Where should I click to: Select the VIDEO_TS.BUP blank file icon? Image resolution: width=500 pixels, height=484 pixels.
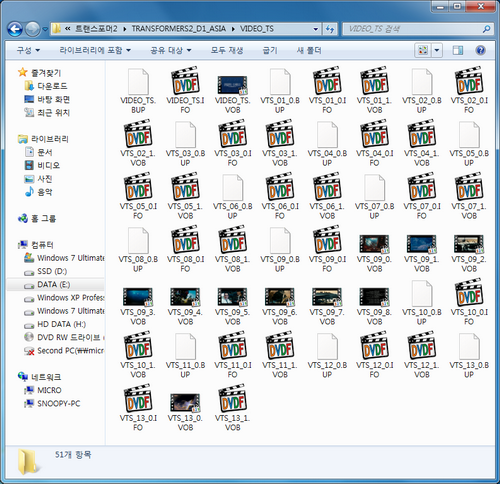point(138,81)
